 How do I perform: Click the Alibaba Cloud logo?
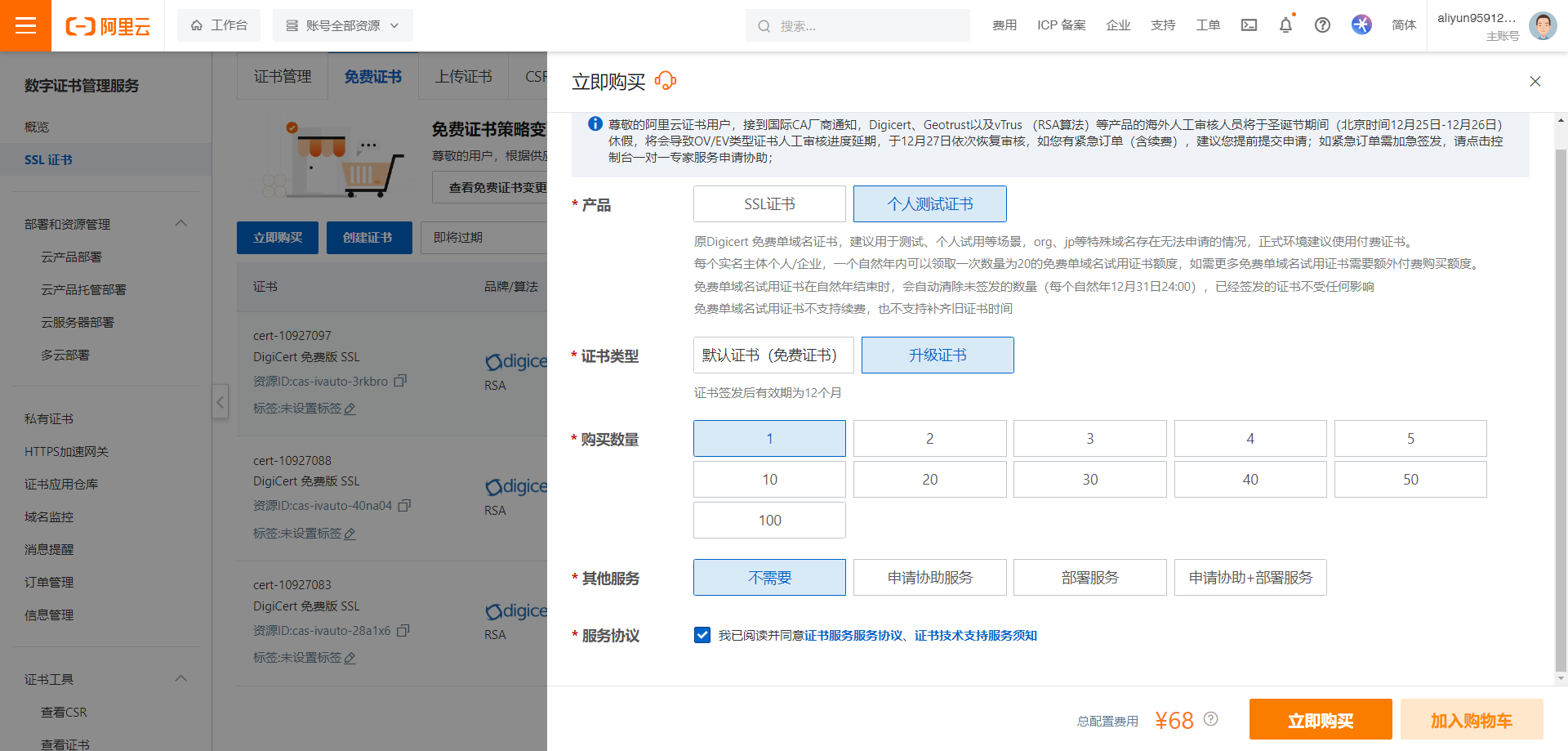point(108,26)
